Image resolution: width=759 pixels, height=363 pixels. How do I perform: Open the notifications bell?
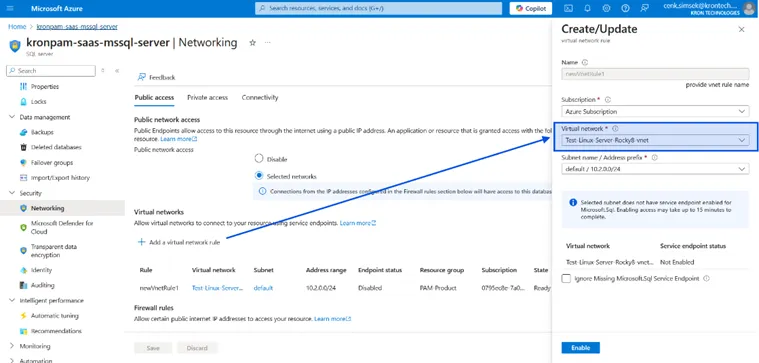pyautogui.click(x=588, y=8)
